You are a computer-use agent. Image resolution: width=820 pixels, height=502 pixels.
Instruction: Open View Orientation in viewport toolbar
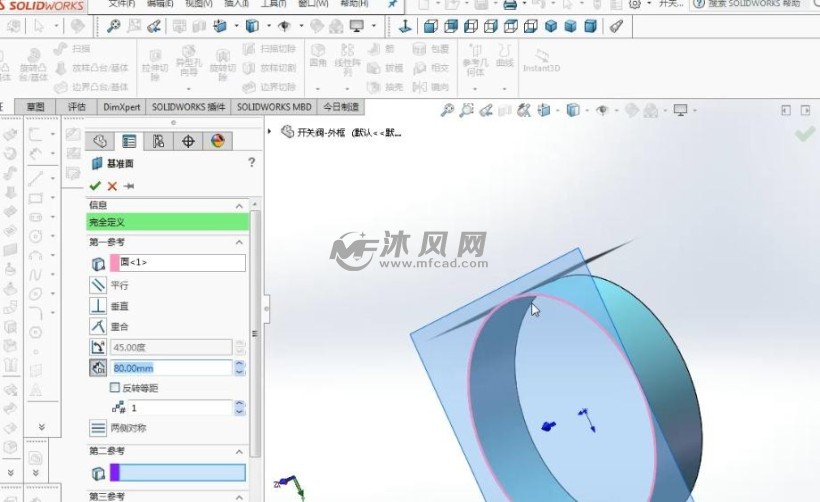[x=544, y=110]
